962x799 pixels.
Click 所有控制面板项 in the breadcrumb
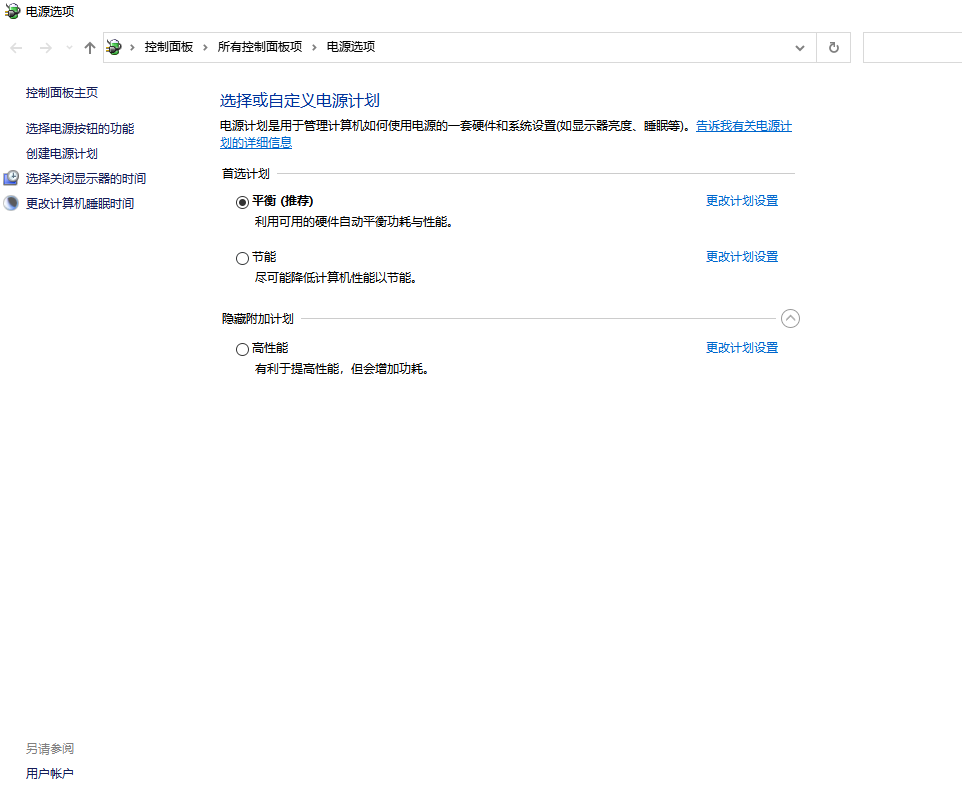click(x=259, y=47)
